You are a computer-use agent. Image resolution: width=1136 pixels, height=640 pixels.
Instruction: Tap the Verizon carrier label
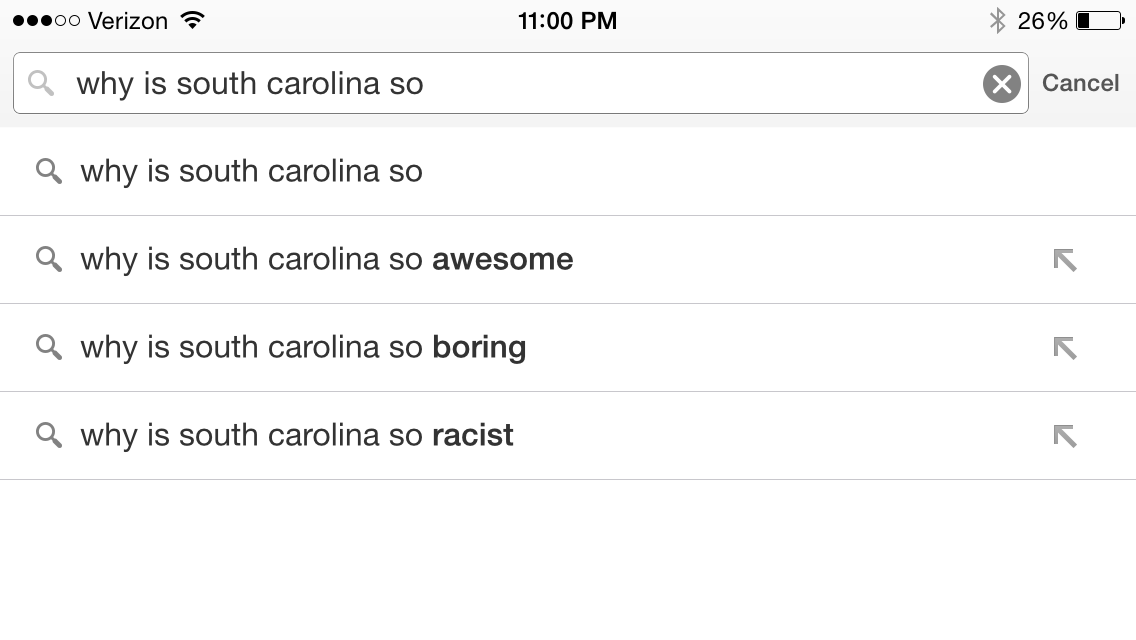127,20
